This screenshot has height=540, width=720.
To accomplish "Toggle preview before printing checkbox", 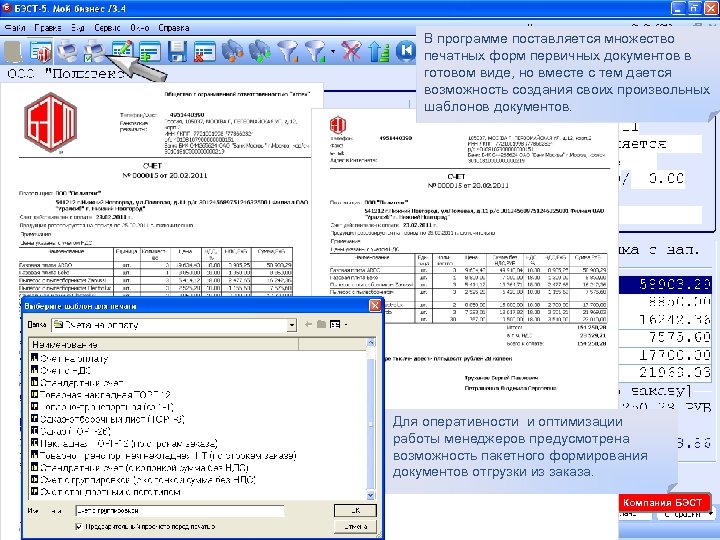I will tap(79, 527).
